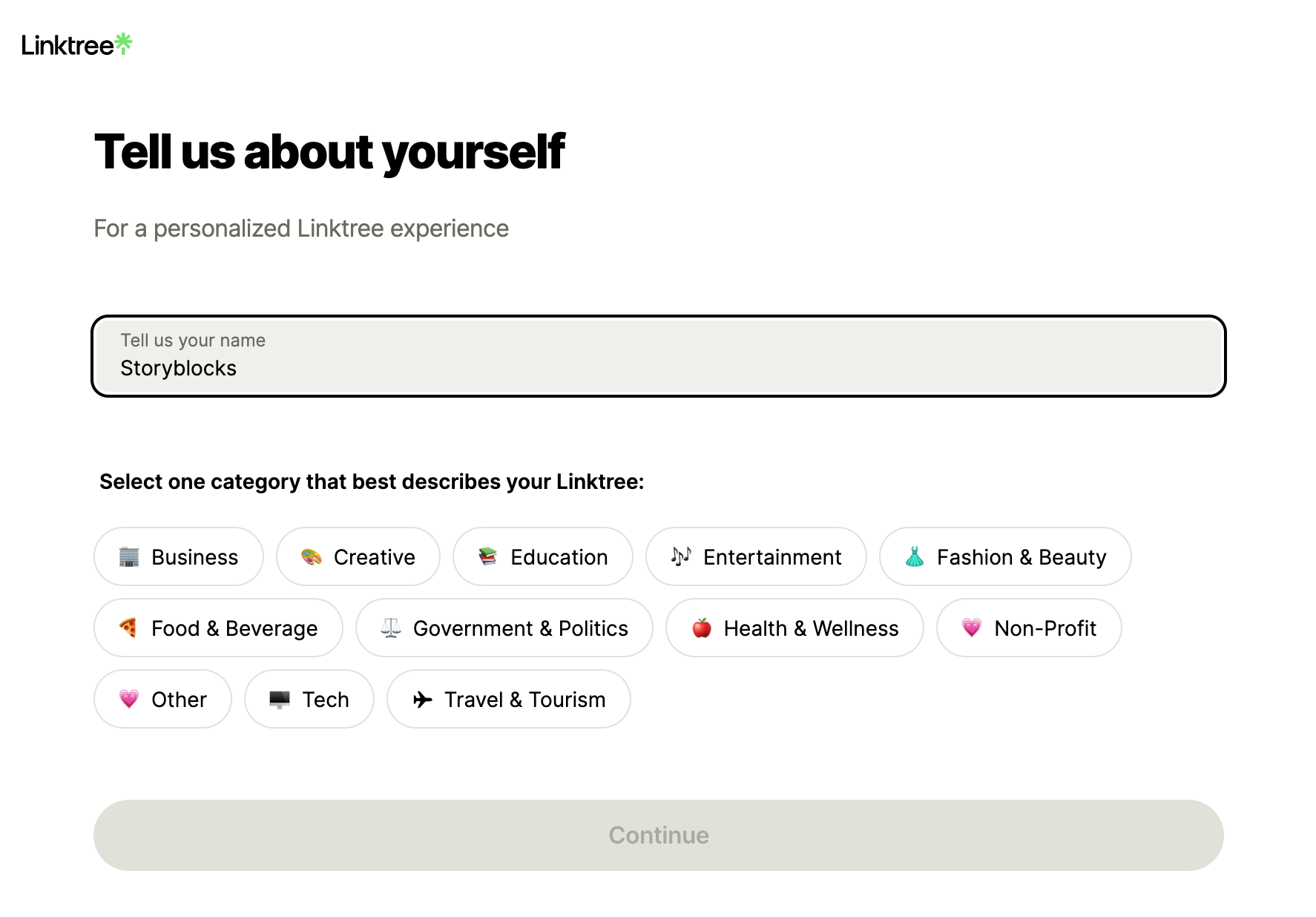This screenshot has height=917, width=1316.
Task: Click the Linktree logo
Action: [76, 45]
